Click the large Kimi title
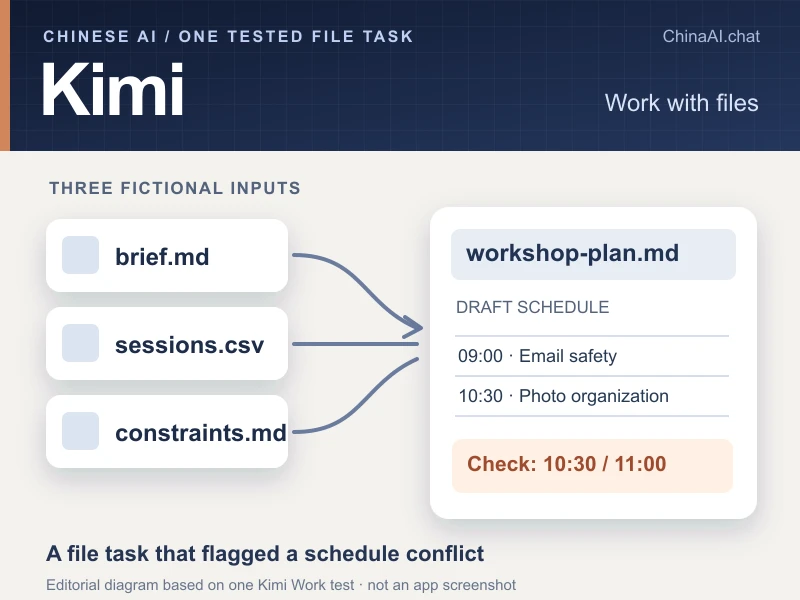This screenshot has height=600, width=800. 112,90
